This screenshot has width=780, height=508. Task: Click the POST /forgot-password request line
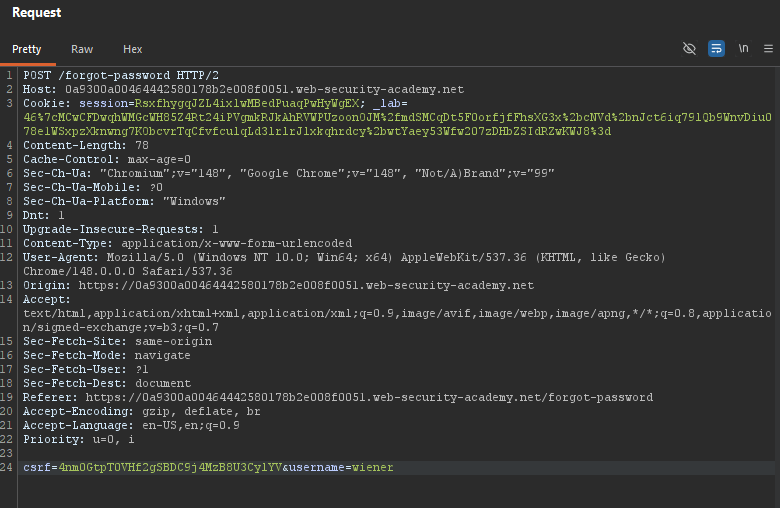[121, 76]
